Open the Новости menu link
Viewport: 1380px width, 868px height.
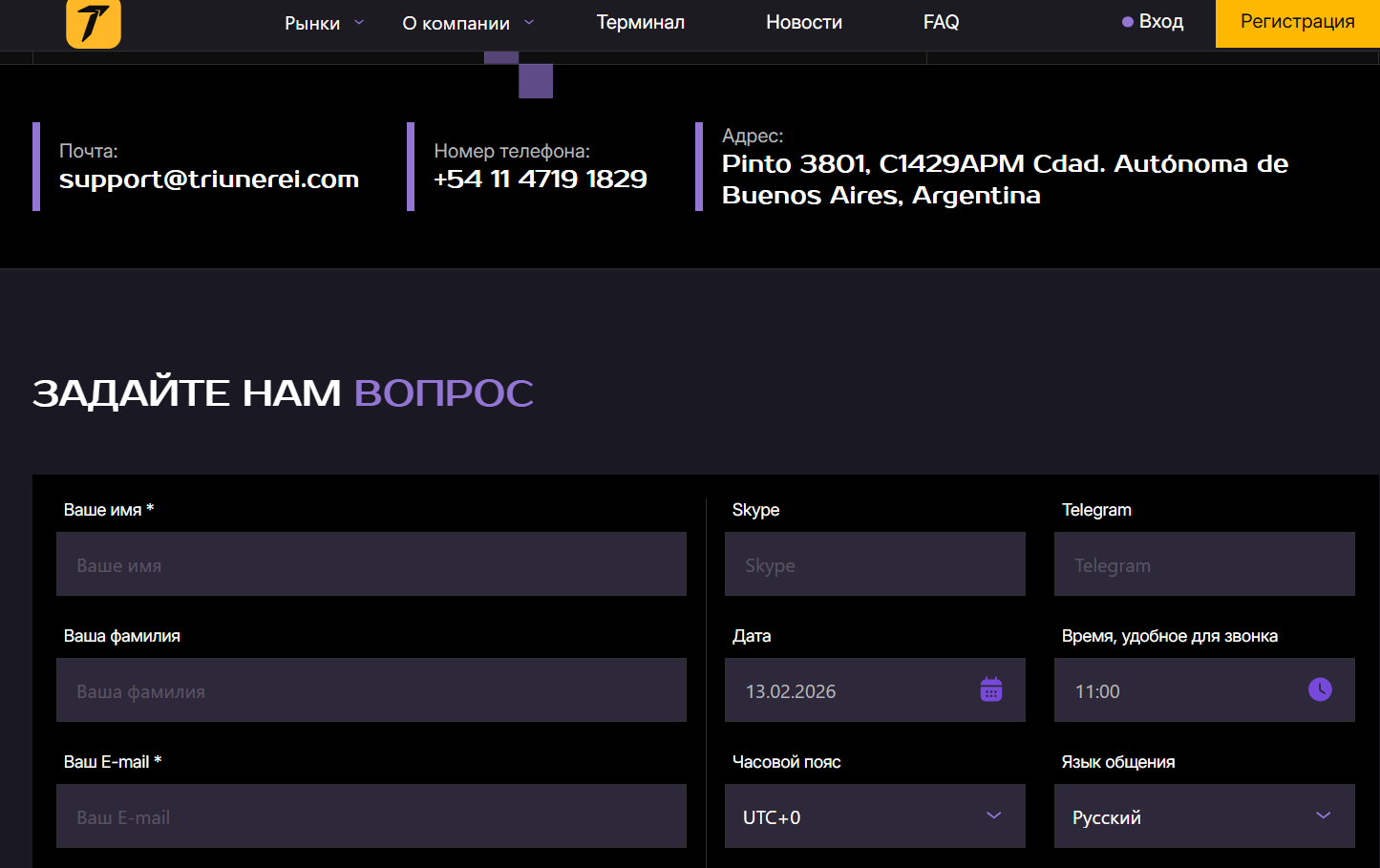click(x=804, y=22)
